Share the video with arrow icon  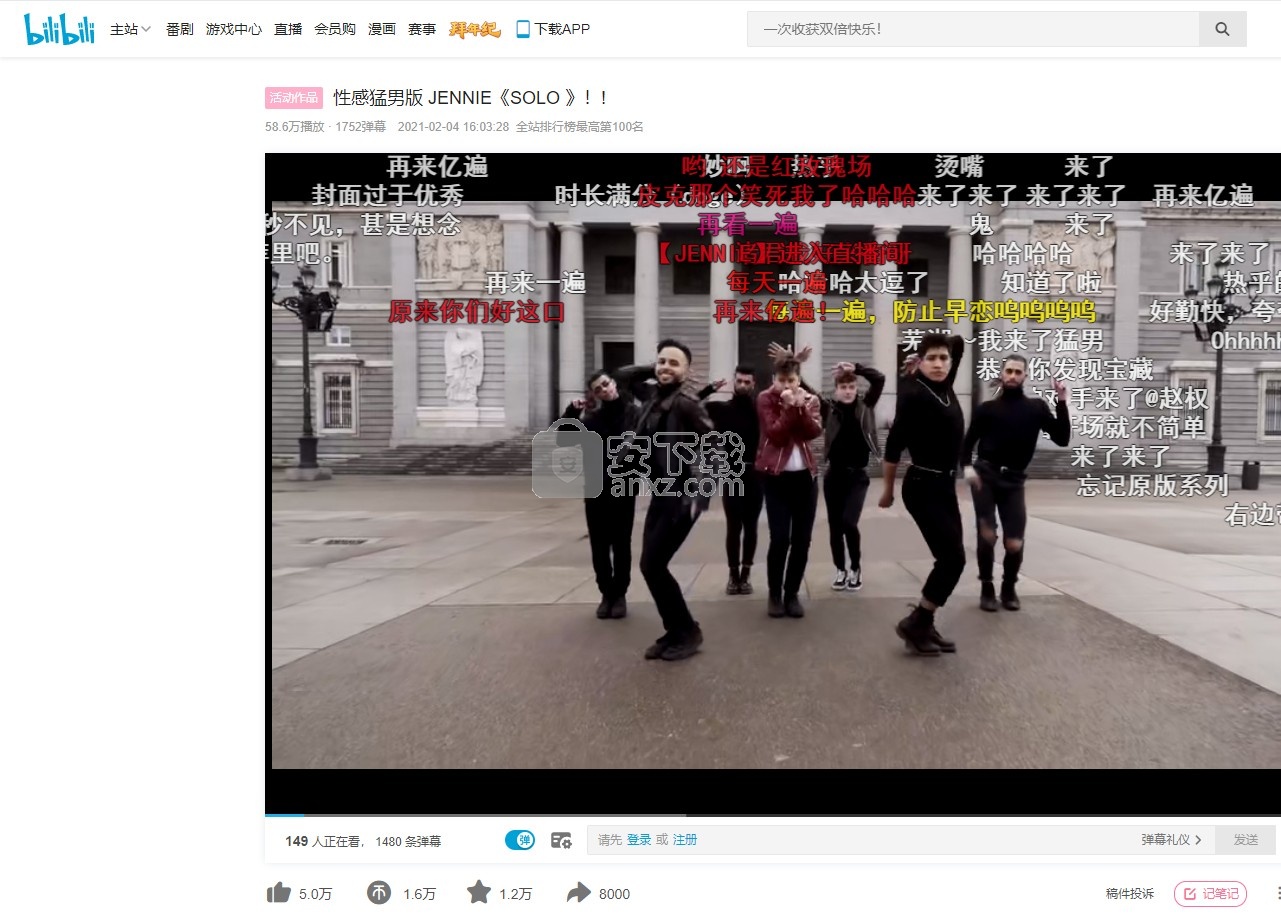[579, 893]
